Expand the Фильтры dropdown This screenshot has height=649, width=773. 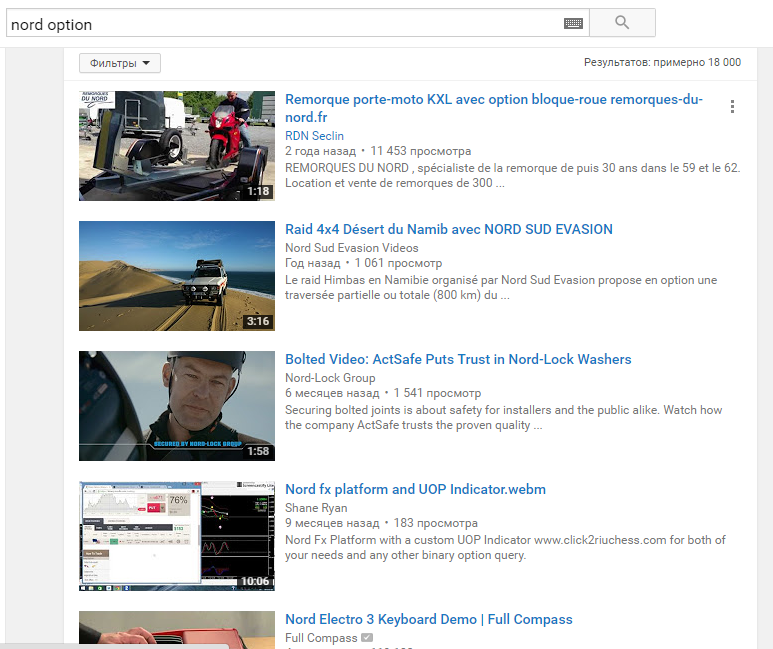[120, 63]
